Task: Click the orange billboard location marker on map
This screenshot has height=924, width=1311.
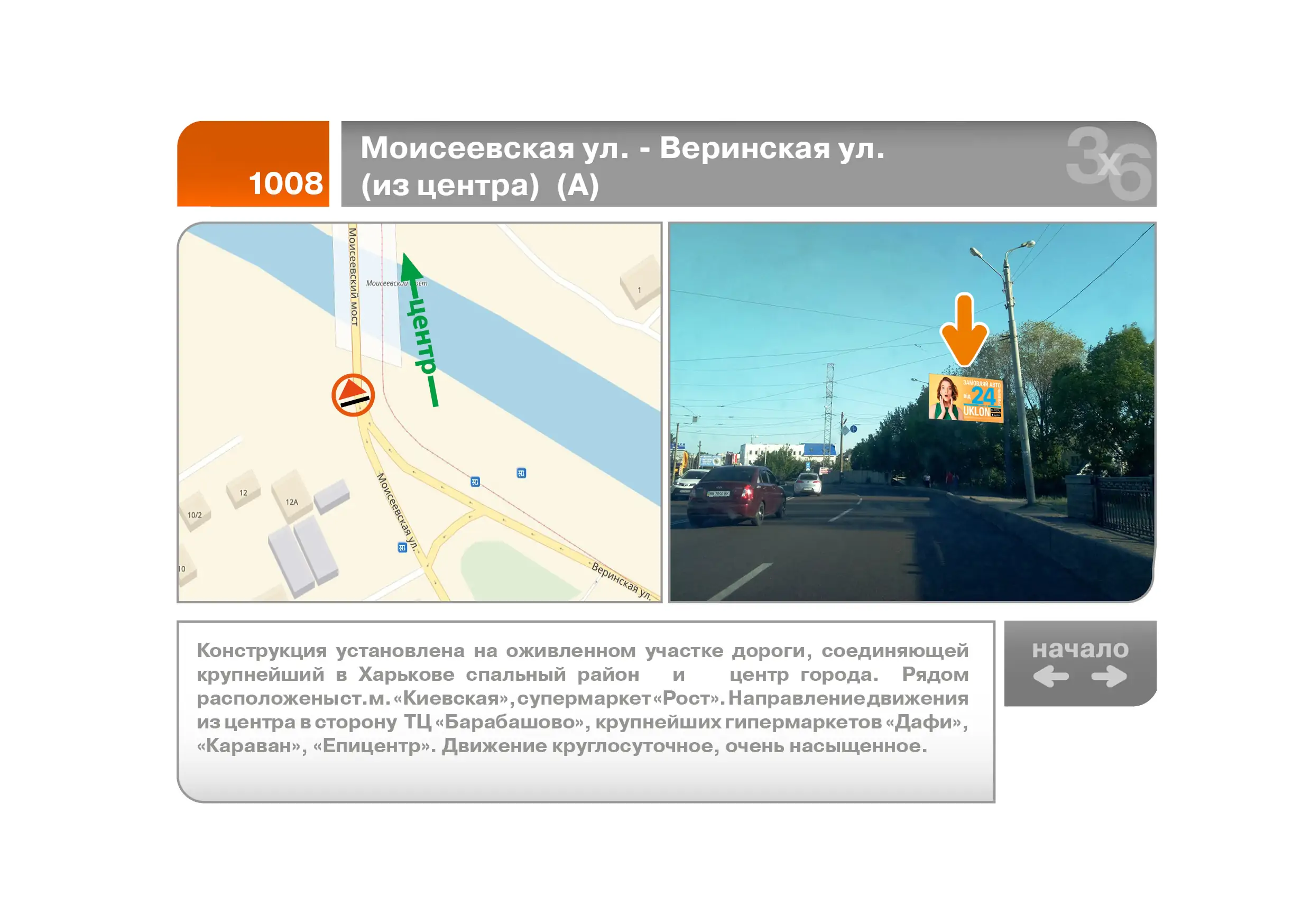Action: tap(353, 395)
